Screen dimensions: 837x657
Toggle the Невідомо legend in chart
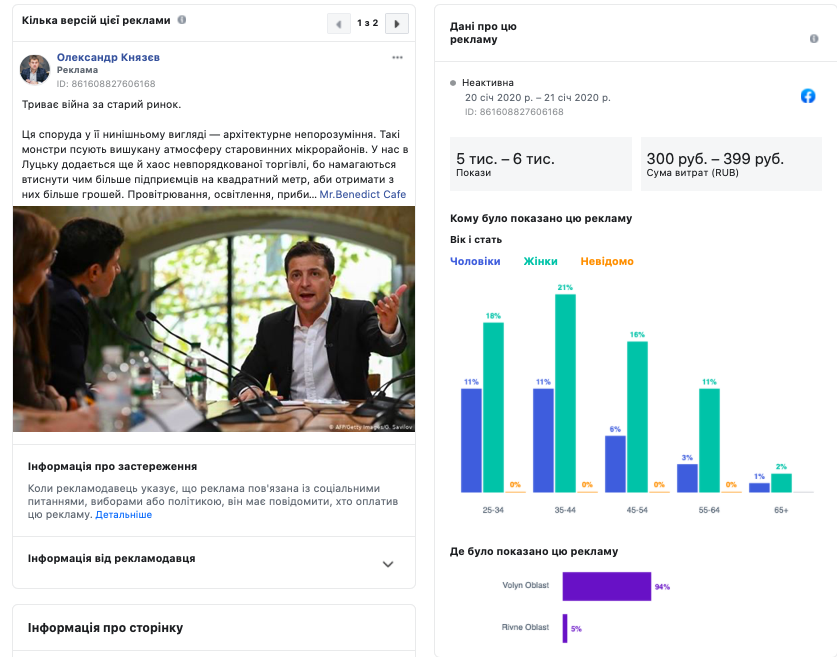[606, 262]
